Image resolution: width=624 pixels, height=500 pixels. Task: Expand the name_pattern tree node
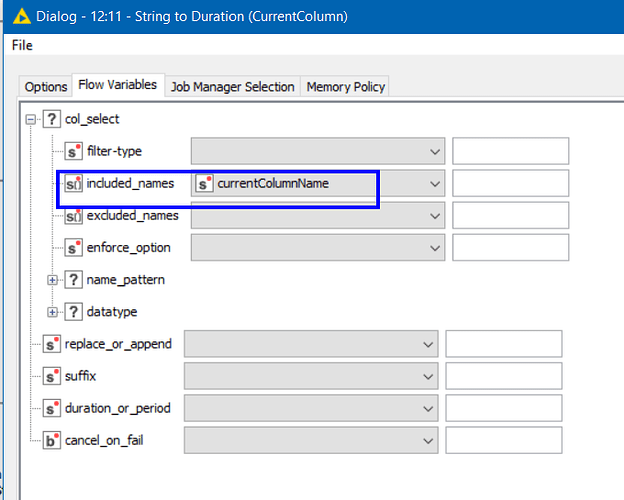click(x=53, y=280)
